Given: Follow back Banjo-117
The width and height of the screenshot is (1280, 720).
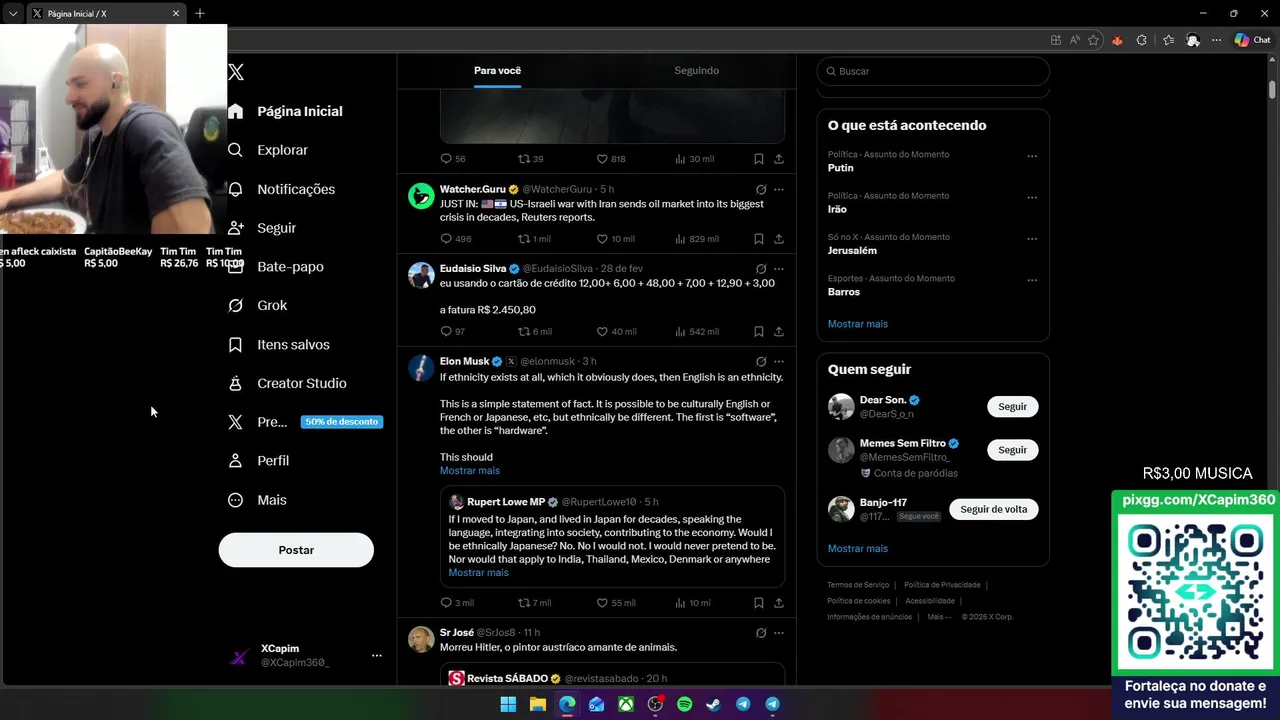Looking at the screenshot, I should 993,509.
